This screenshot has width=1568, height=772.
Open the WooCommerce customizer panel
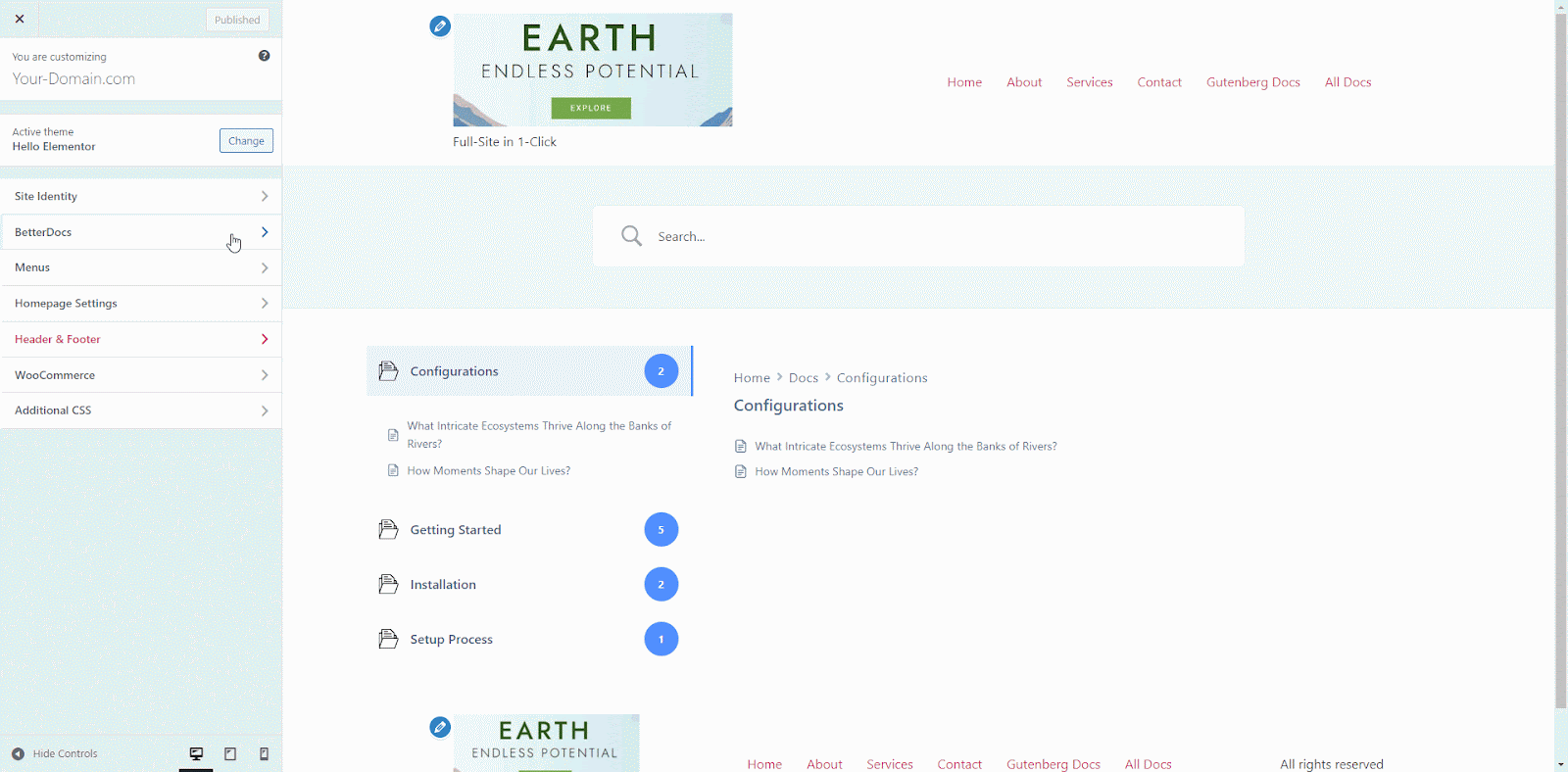point(141,375)
